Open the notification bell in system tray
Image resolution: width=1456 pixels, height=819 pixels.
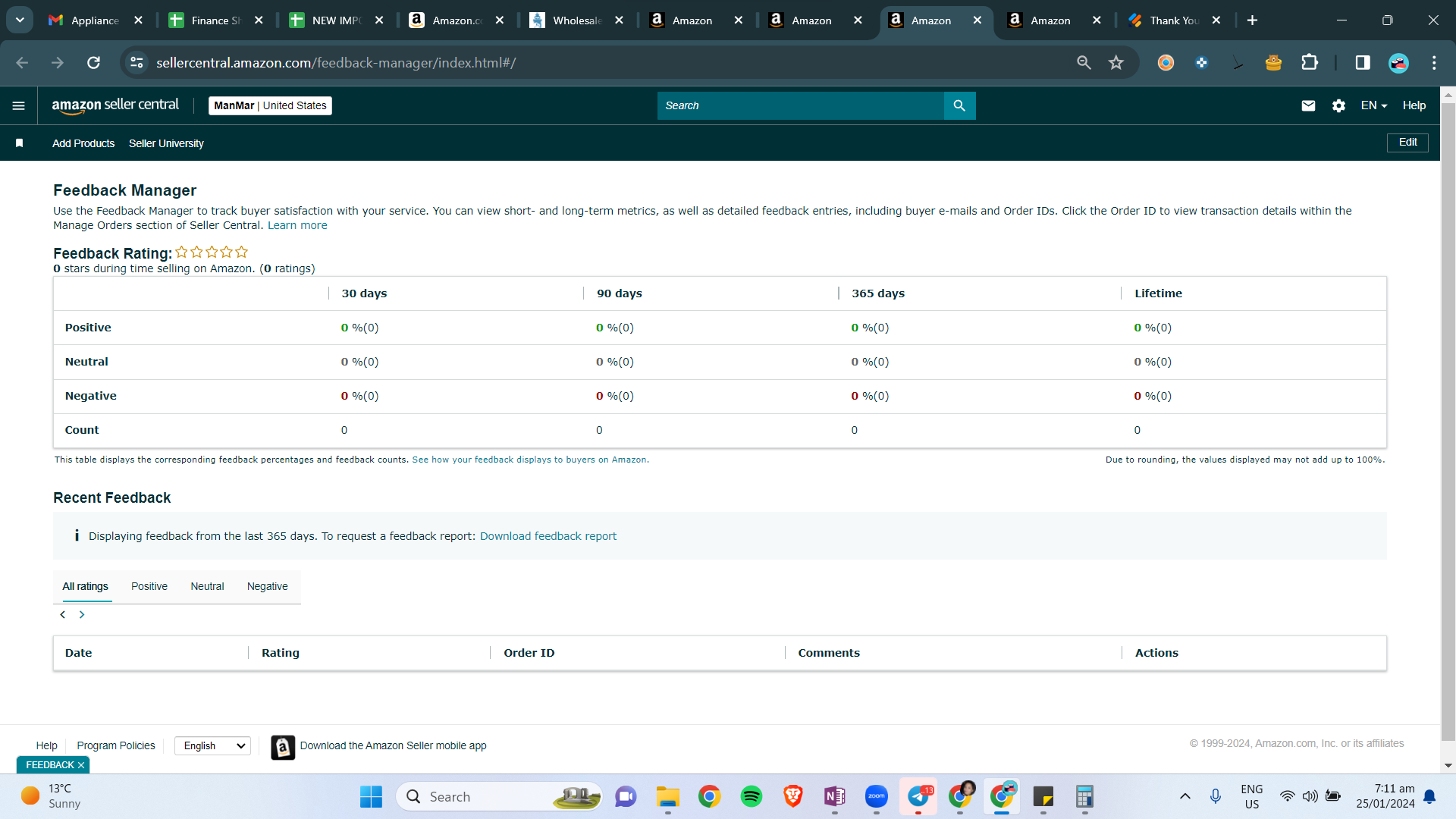click(x=1429, y=796)
